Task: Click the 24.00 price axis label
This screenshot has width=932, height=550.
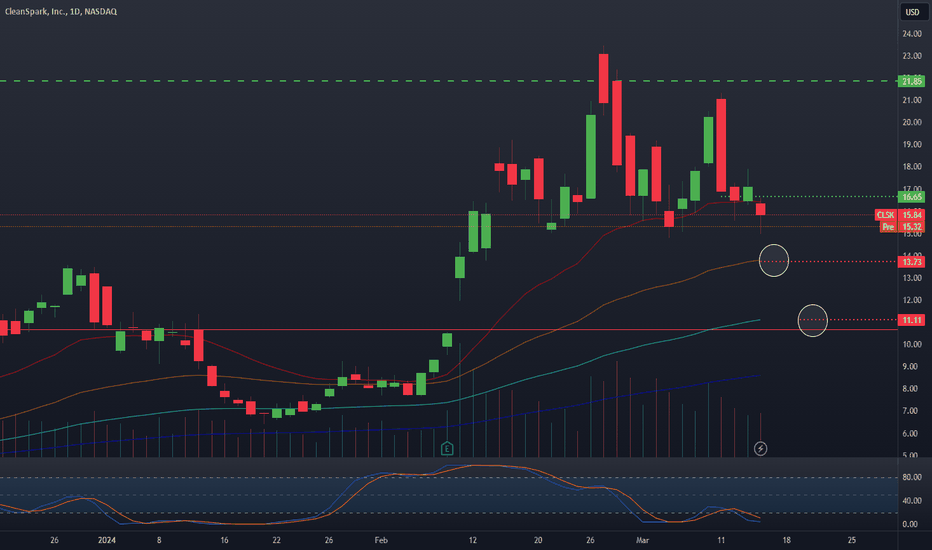Action: (x=912, y=34)
